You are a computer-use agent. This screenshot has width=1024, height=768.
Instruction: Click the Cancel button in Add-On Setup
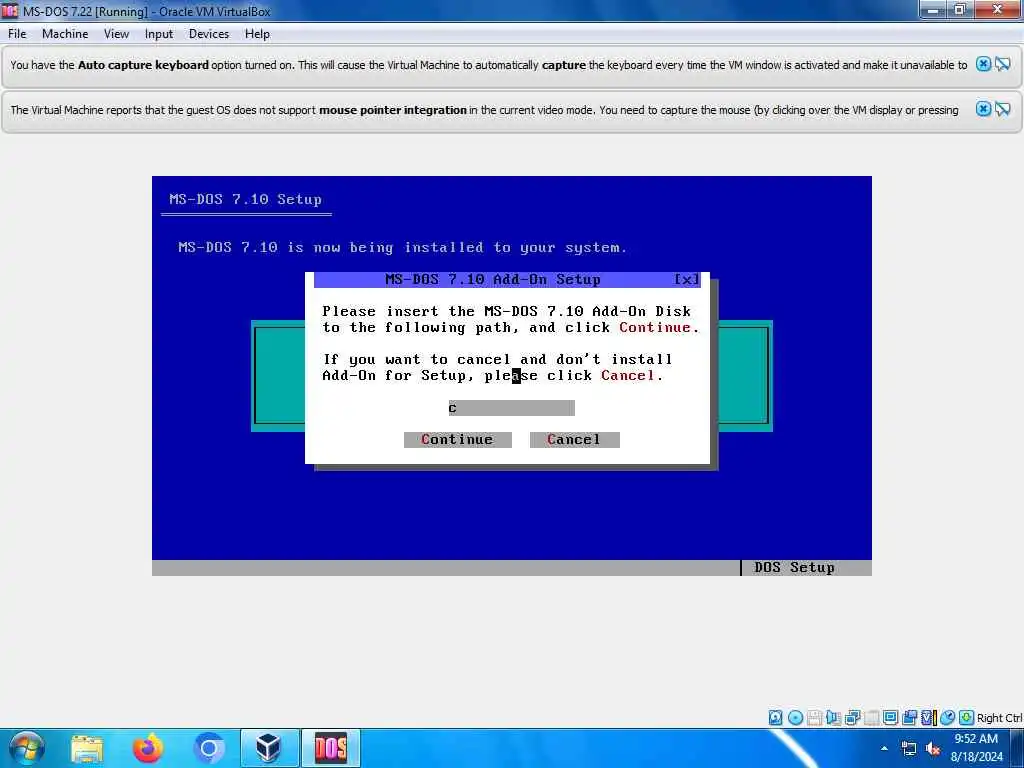[x=574, y=440]
